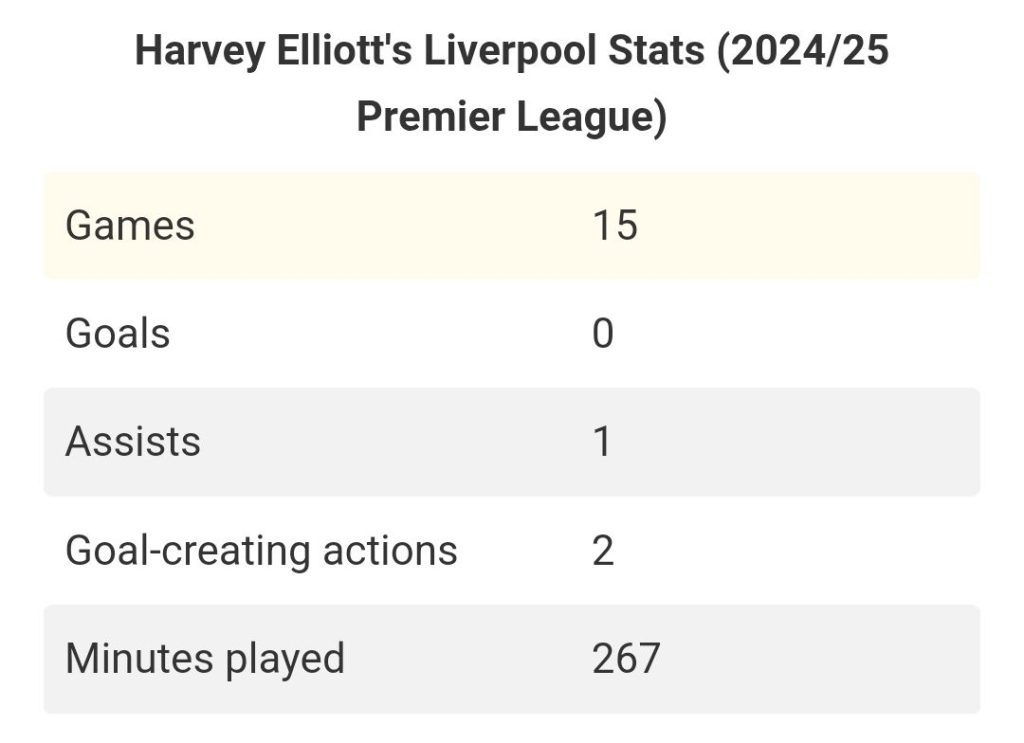The height and width of the screenshot is (743, 1024).
Task: Click the Assists row label
Action: pos(133,441)
